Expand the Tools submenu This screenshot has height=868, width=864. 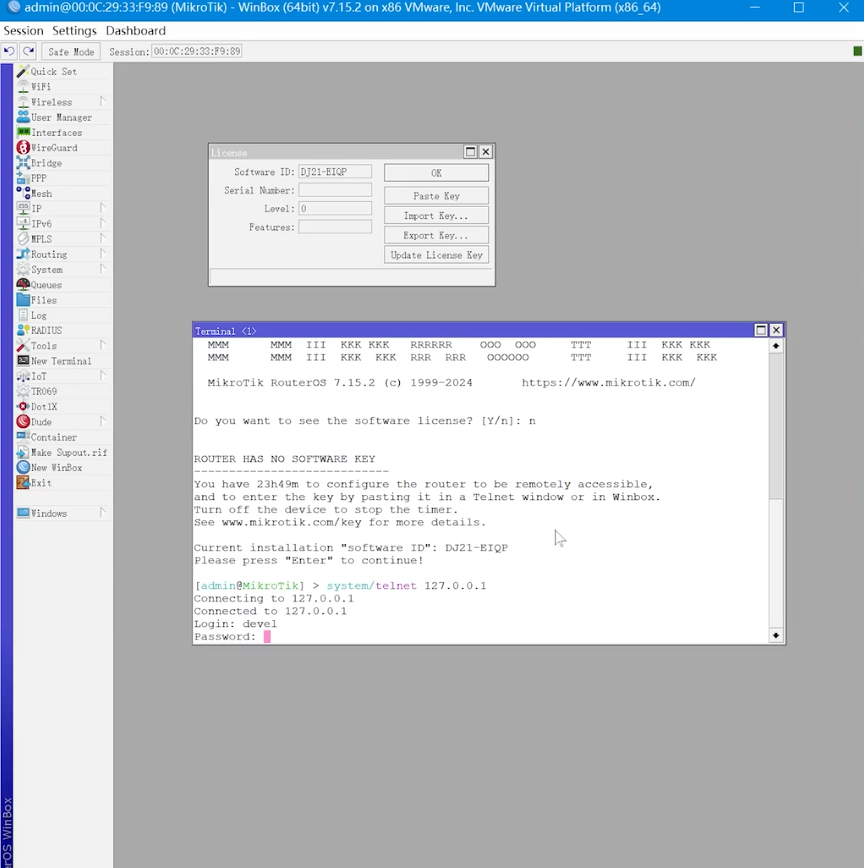tap(103, 345)
